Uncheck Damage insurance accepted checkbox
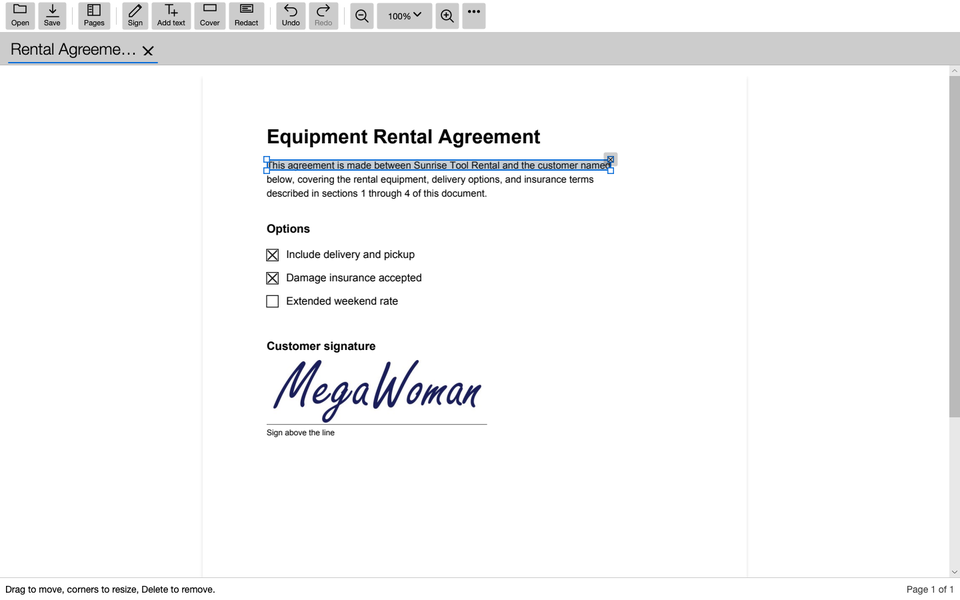This screenshot has height=600, width=960. (x=272, y=278)
